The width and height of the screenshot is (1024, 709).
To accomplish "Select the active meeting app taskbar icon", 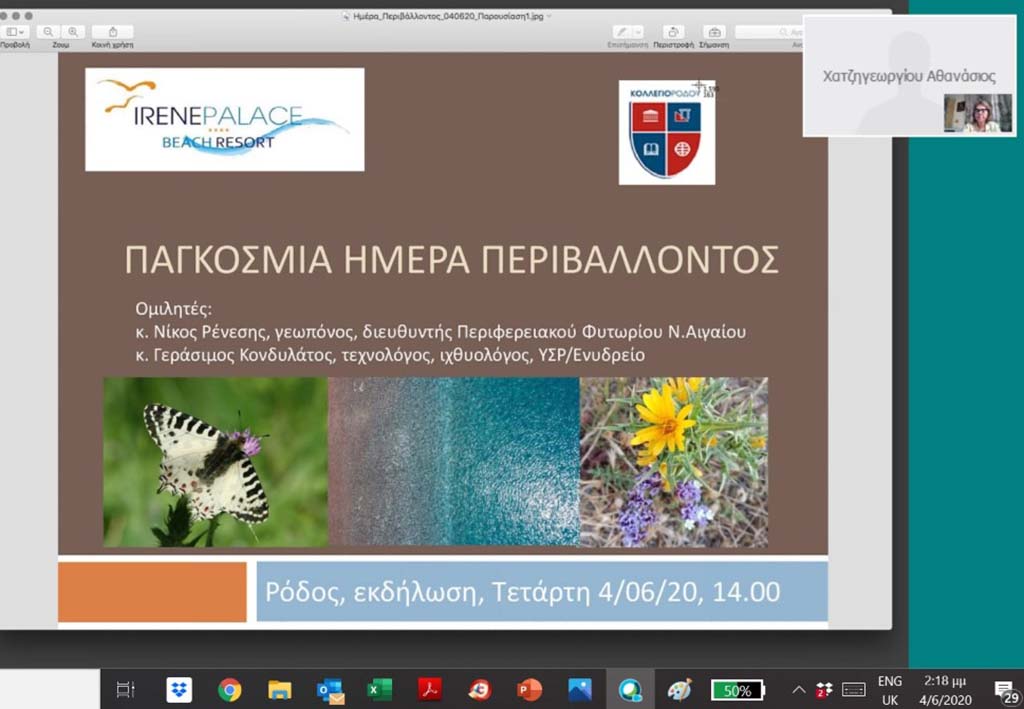I will 630,689.
